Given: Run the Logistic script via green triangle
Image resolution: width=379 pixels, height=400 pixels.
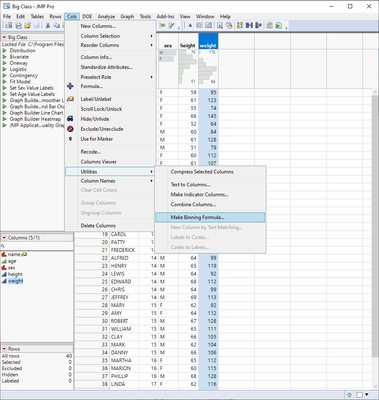Looking at the screenshot, I should 4,69.
